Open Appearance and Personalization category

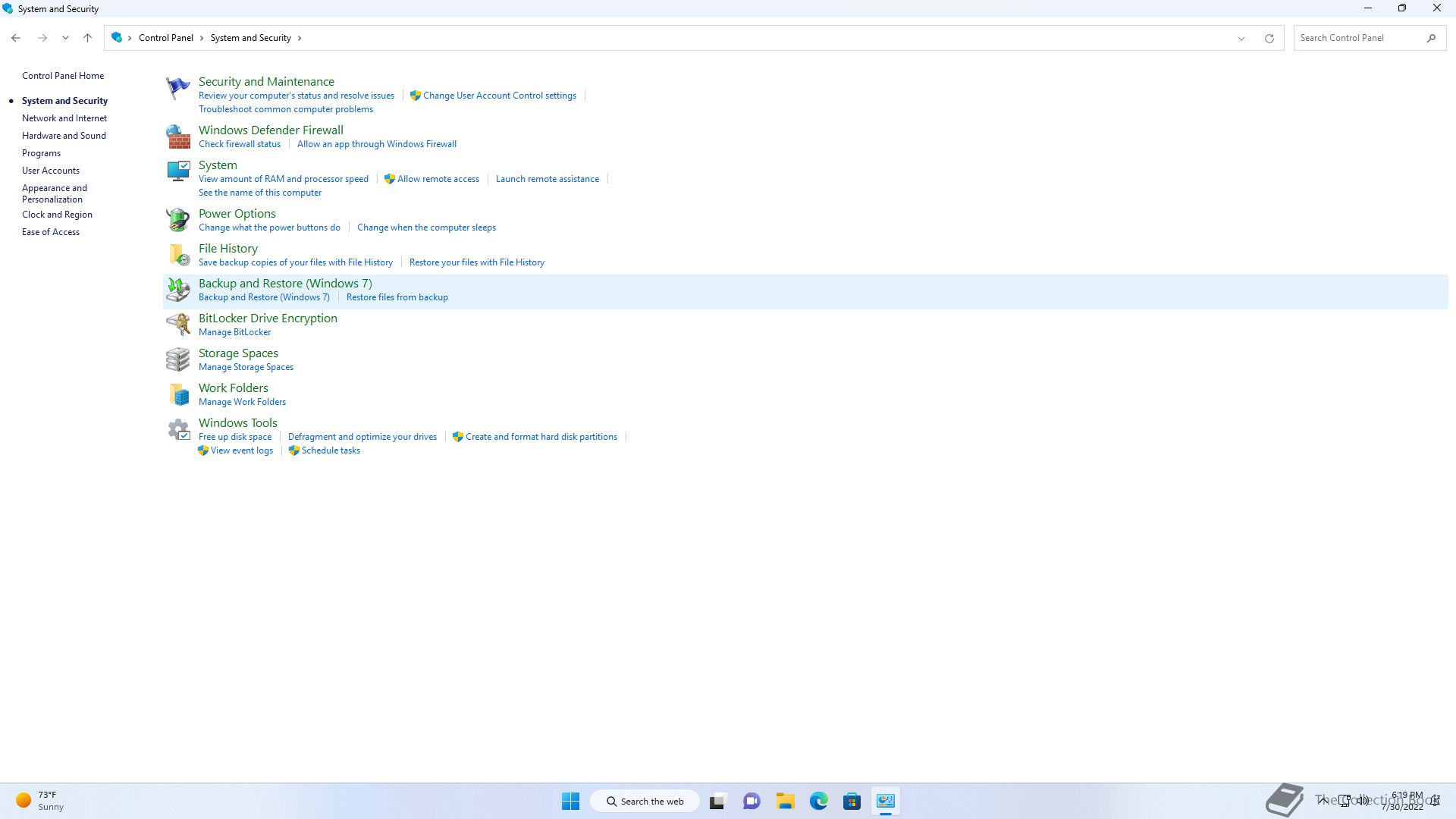(x=55, y=193)
